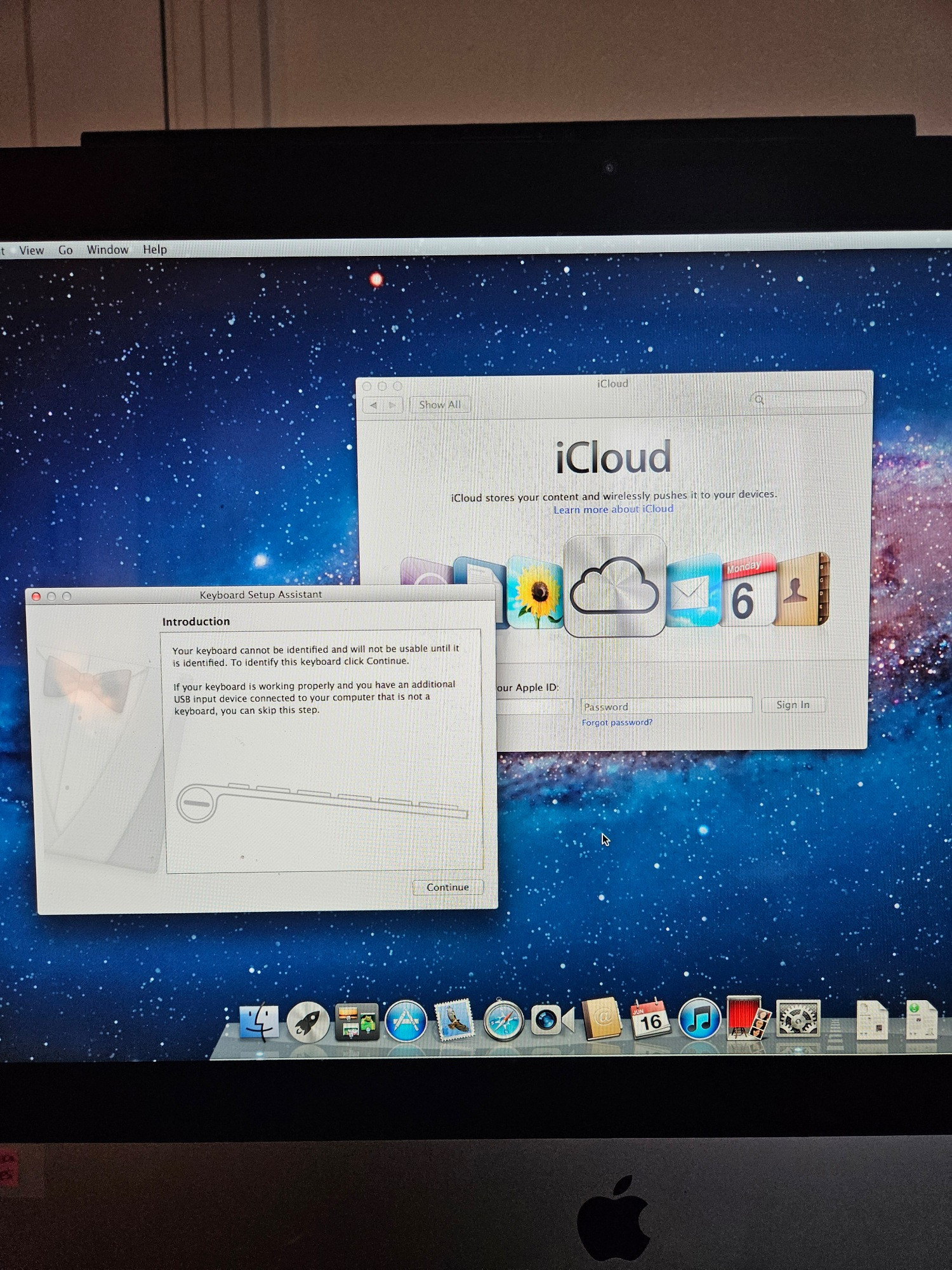Open Photo Booth from the Dock
The image size is (952, 1270).
[748, 1018]
